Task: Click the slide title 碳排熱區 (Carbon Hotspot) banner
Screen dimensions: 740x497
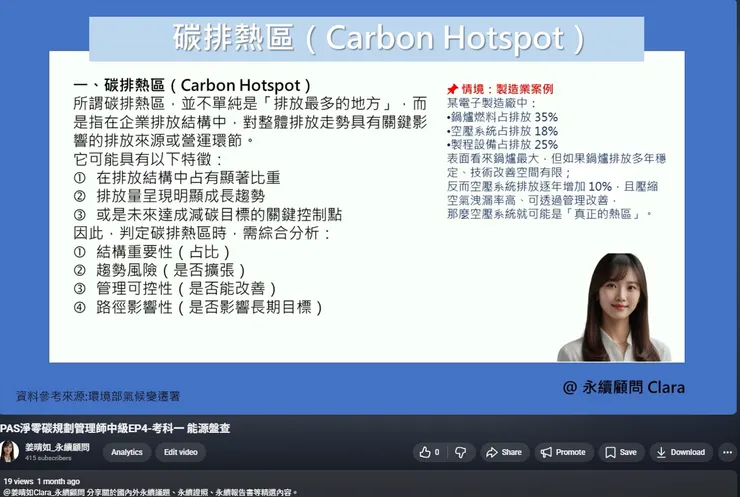Action: point(367,39)
